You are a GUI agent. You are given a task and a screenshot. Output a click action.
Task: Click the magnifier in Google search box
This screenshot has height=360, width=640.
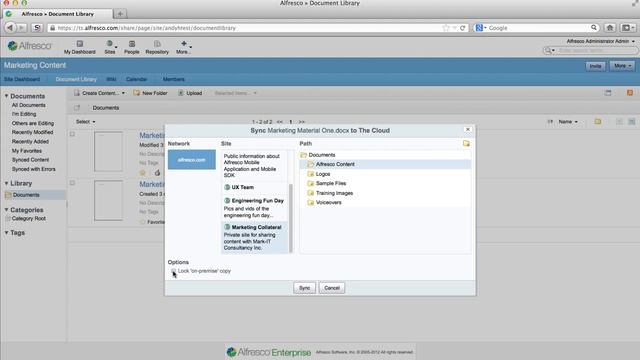coord(593,28)
